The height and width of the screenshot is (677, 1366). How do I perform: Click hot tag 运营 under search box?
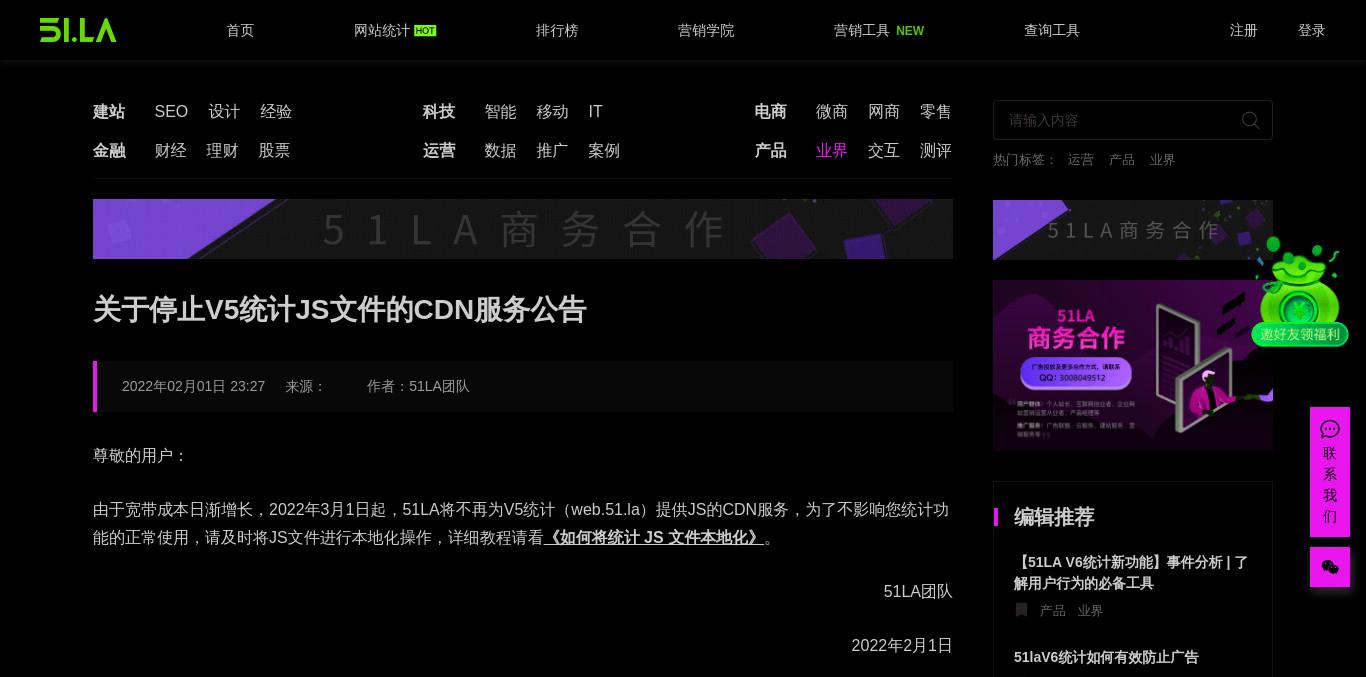[x=1081, y=160]
